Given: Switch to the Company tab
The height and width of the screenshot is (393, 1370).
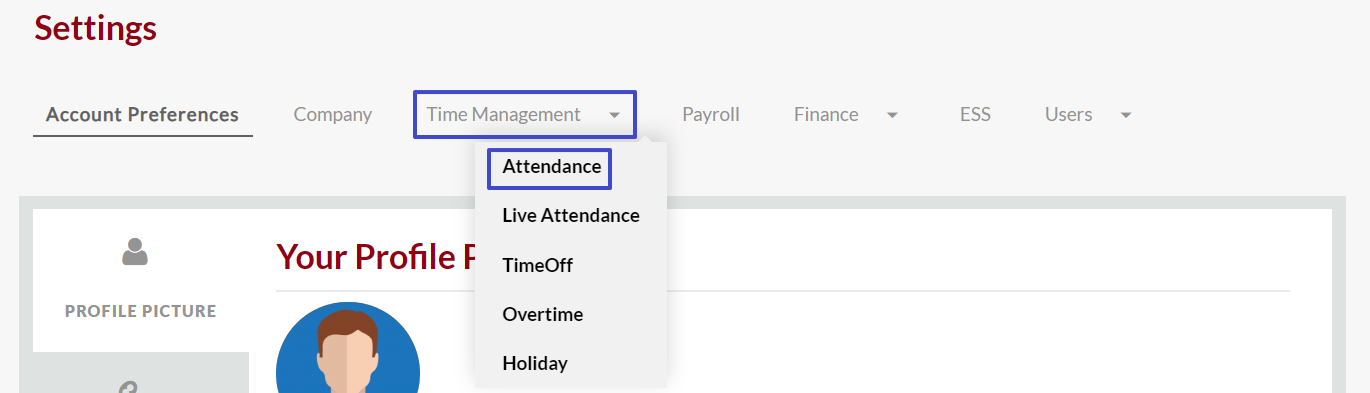Looking at the screenshot, I should [x=333, y=114].
